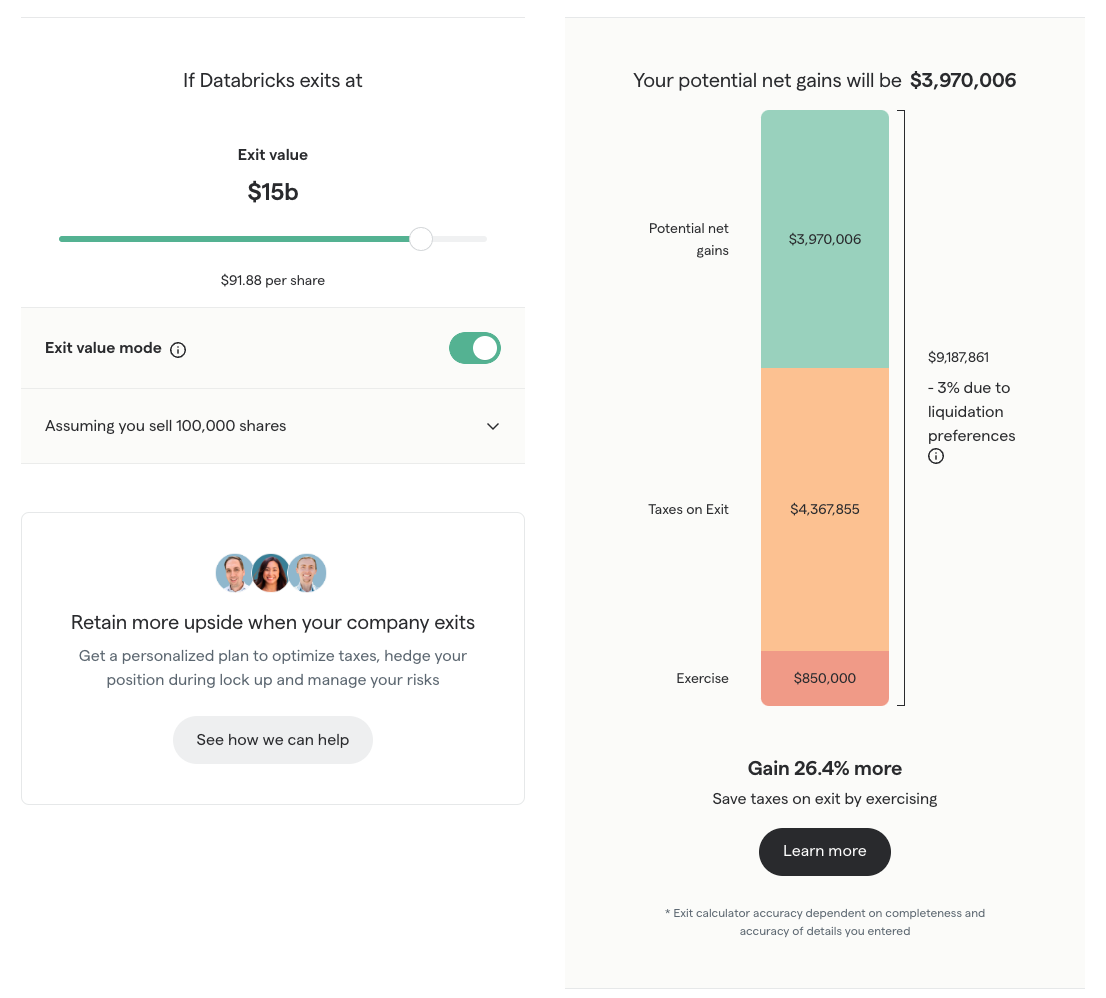Click the exit value slider handle
This screenshot has height=998, width=1106.
click(x=421, y=239)
